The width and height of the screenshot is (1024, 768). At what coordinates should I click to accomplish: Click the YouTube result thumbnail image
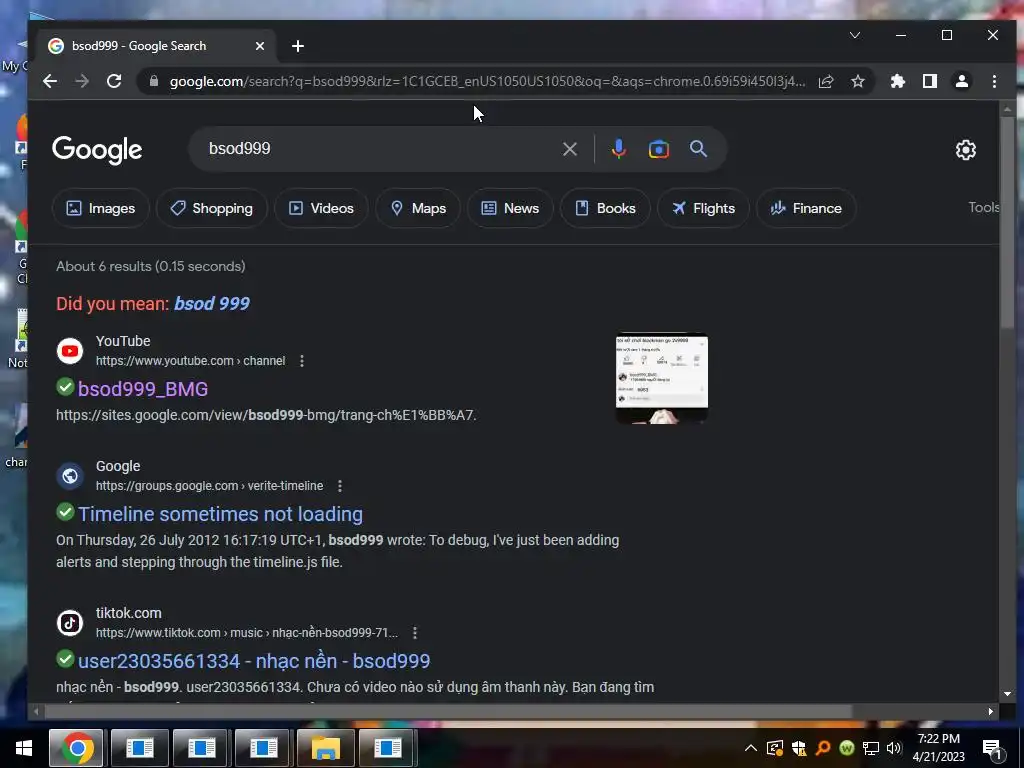662,378
